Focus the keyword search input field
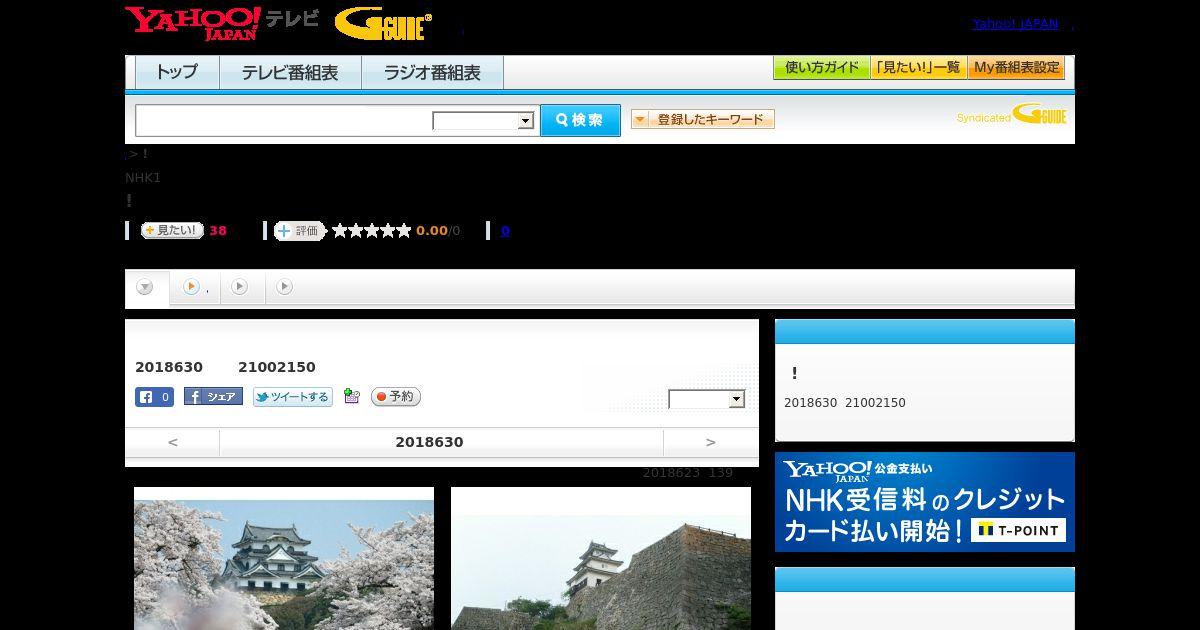This screenshot has height=630, width=1200. pyautogui.click(x=284, y=120)
